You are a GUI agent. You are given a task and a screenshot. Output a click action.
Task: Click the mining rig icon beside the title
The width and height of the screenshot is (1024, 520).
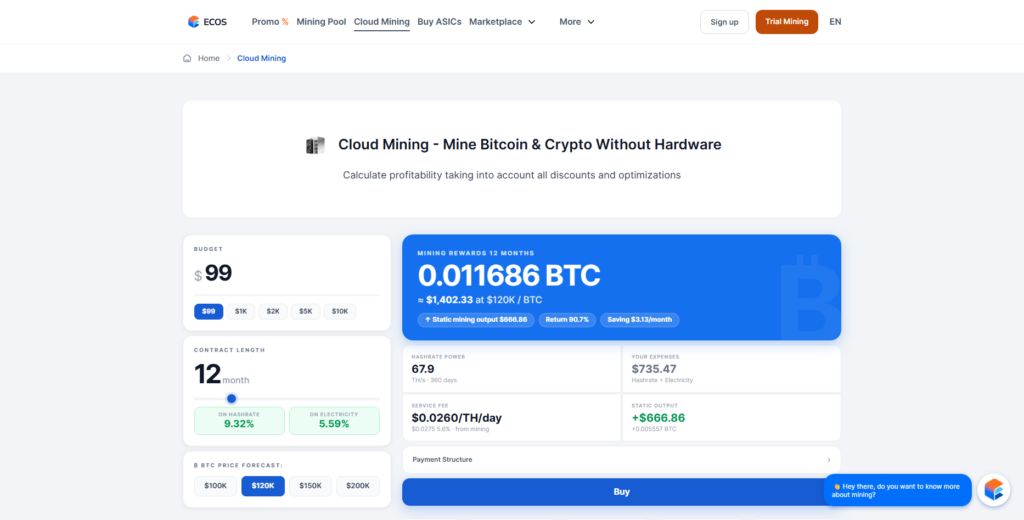(x=315, y=145)
